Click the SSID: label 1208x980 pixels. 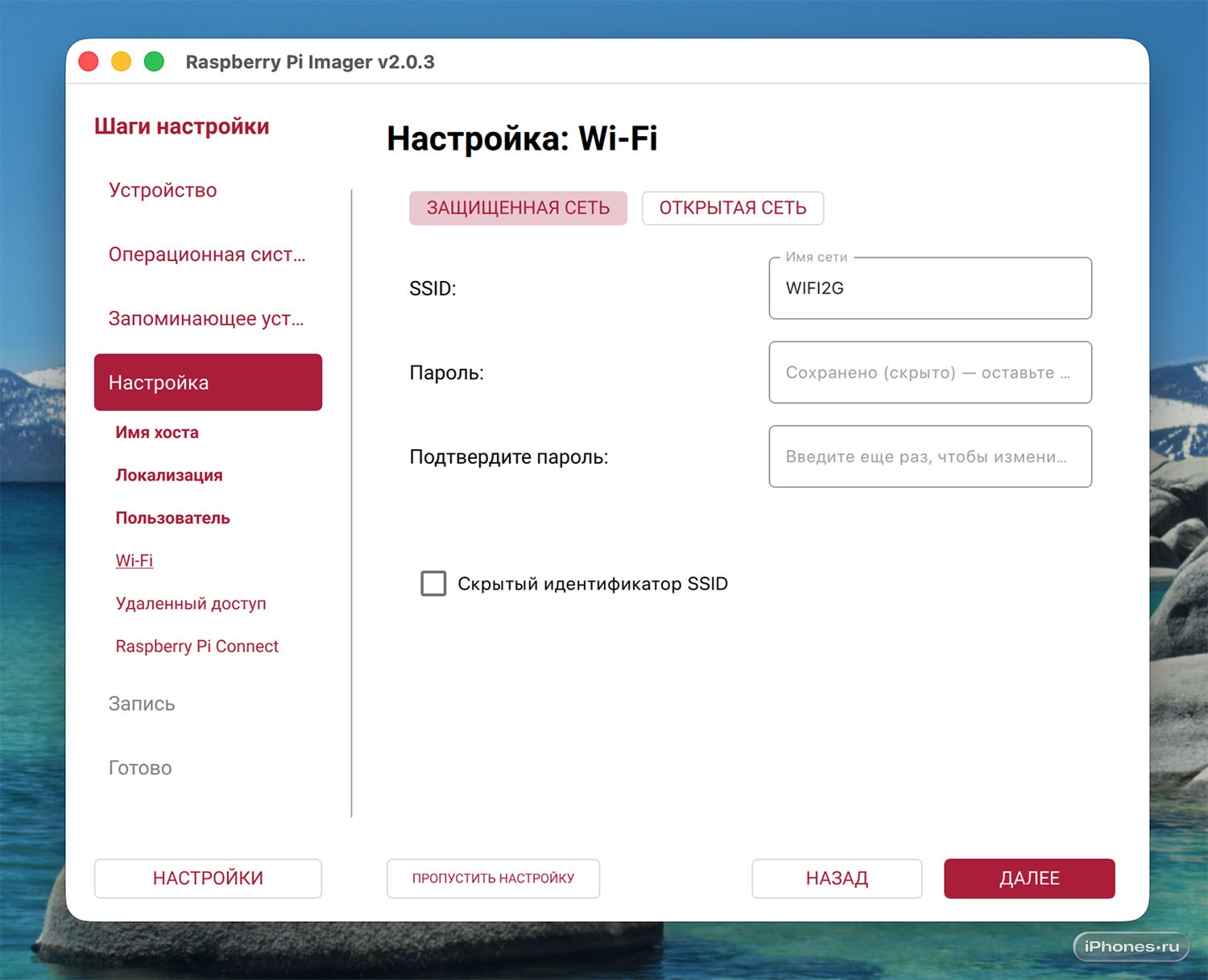point(432,288)
